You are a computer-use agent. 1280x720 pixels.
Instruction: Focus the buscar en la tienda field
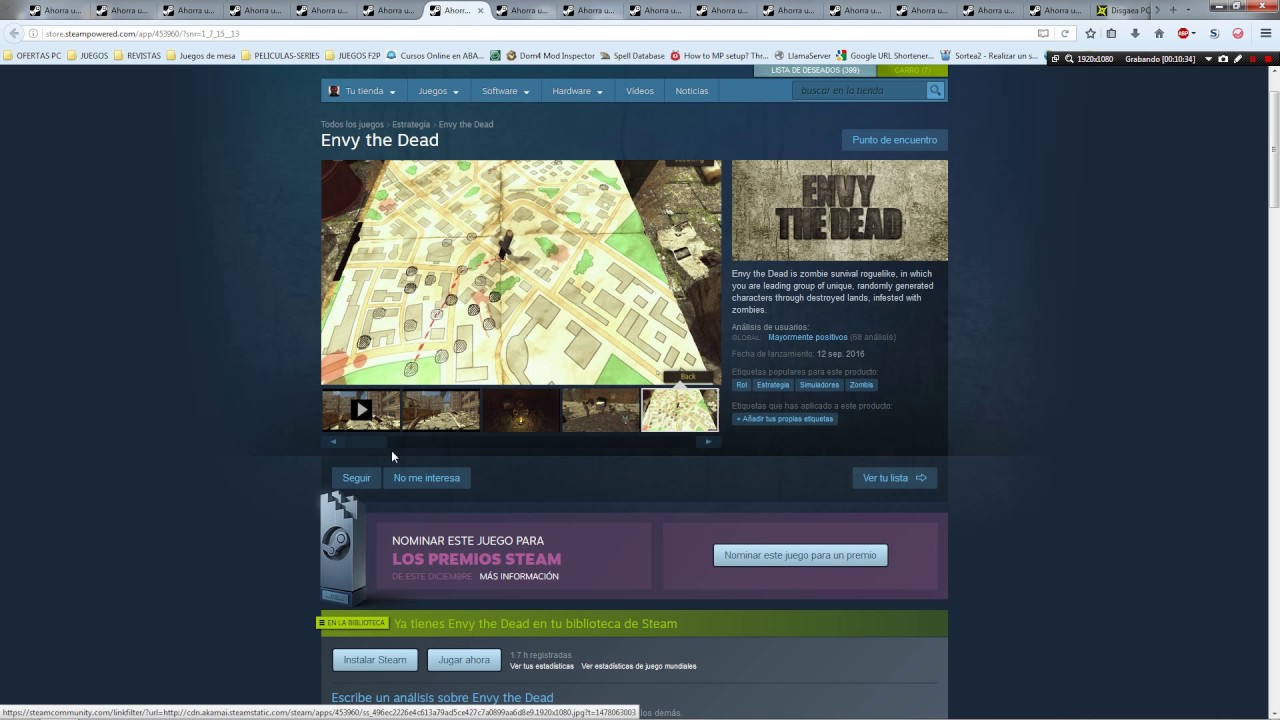[859, 90]
